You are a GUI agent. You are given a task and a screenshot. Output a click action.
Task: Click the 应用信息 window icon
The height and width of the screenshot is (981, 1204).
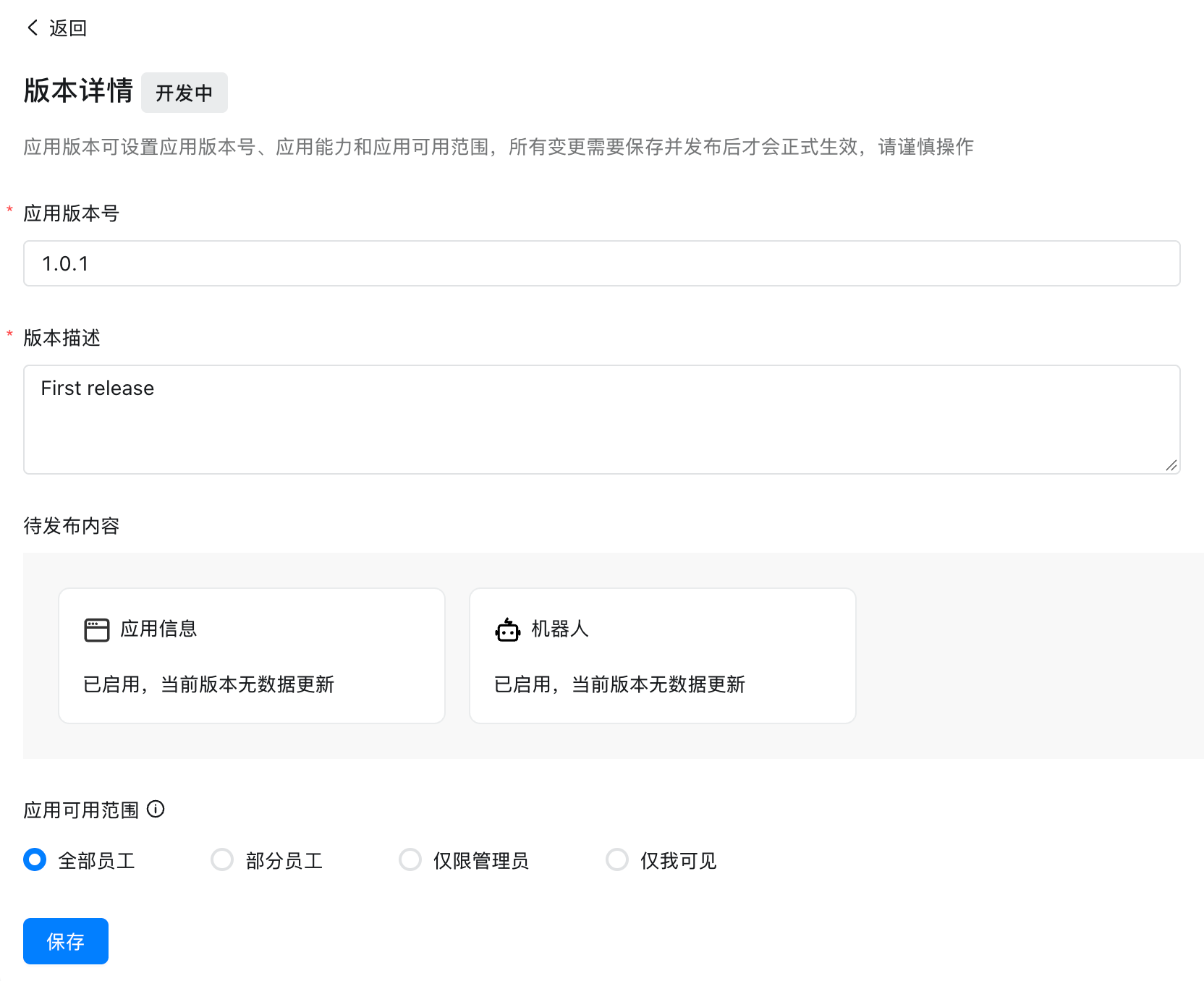(96, 630)
